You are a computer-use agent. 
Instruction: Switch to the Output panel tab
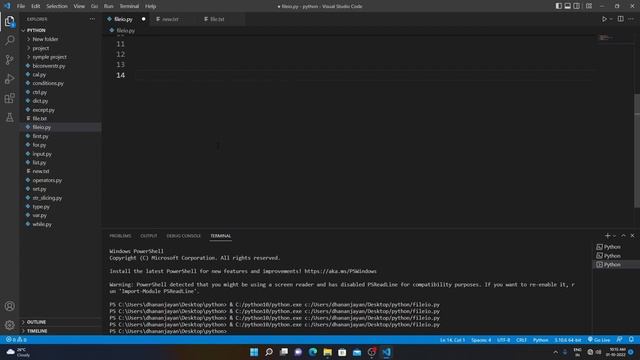click(x=149, y=236)
